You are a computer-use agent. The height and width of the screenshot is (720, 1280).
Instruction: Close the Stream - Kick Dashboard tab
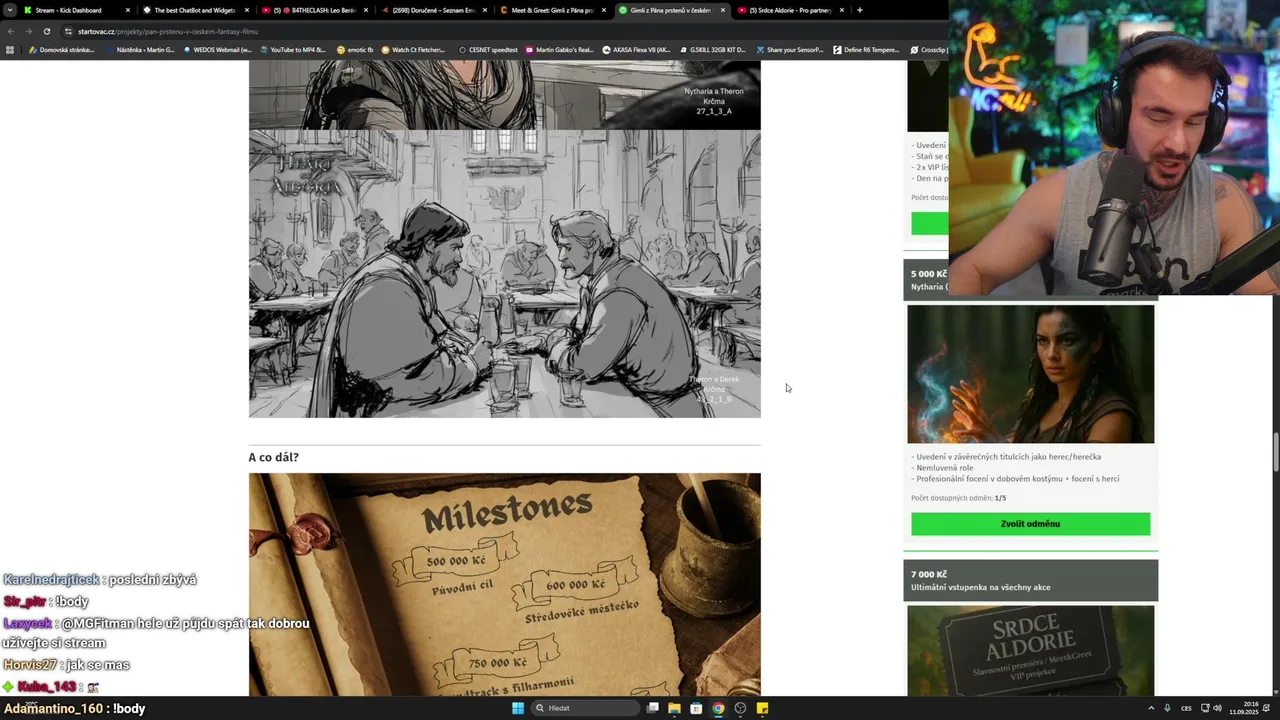tap(127, 10)
